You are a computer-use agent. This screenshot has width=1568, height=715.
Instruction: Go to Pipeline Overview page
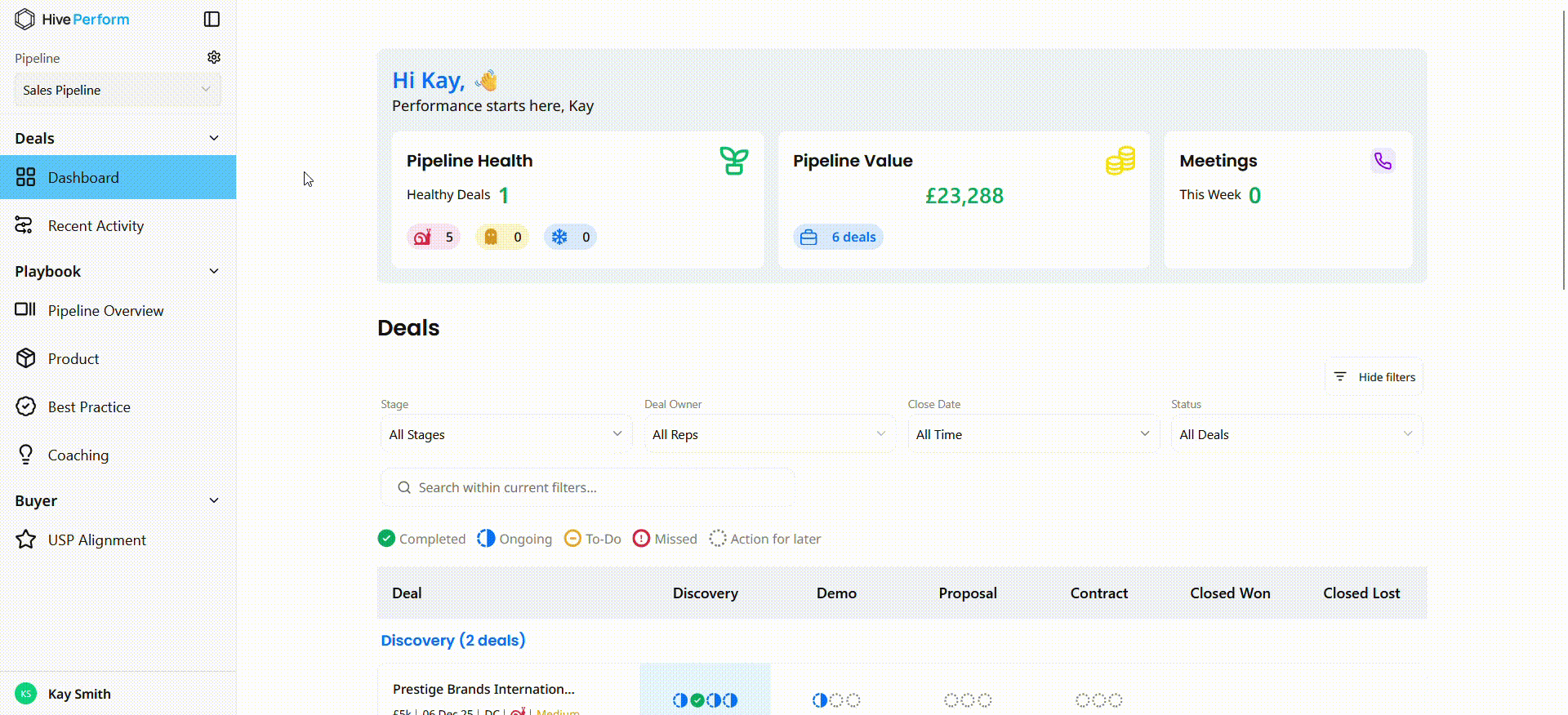(105, 311)
